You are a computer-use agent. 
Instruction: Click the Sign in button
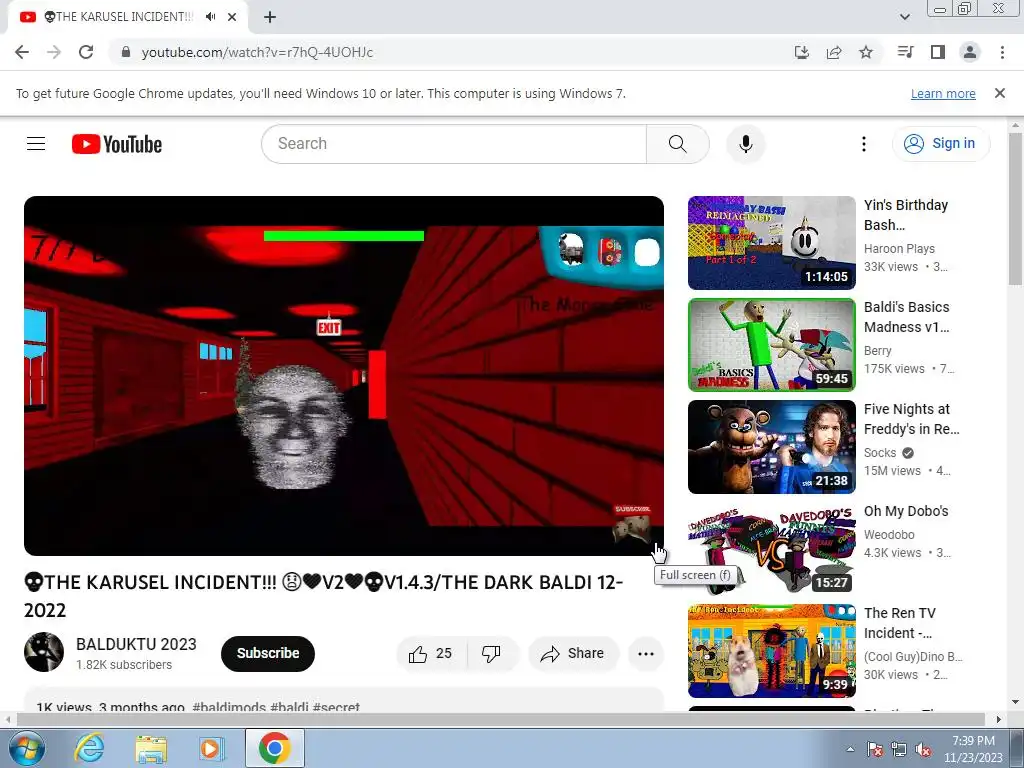tap(940, 144)
